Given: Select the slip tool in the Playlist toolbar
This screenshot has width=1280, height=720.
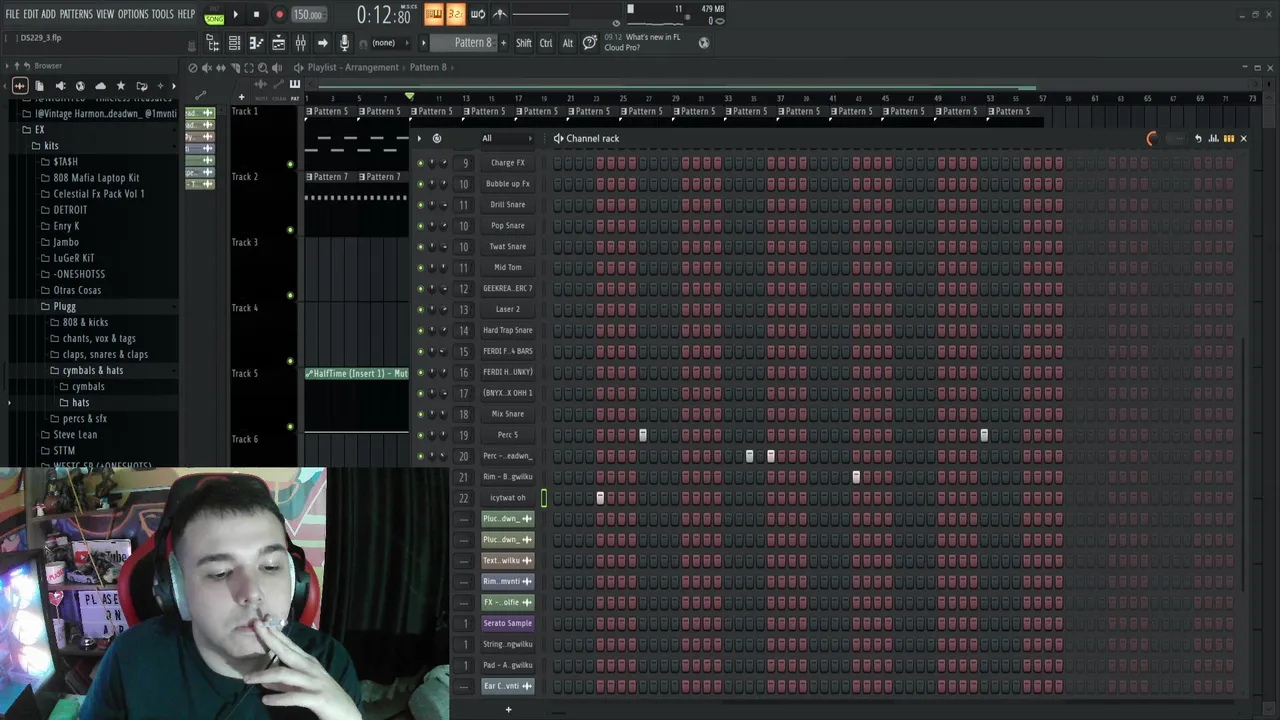Looking at the screenshot, I should (220, 67).
